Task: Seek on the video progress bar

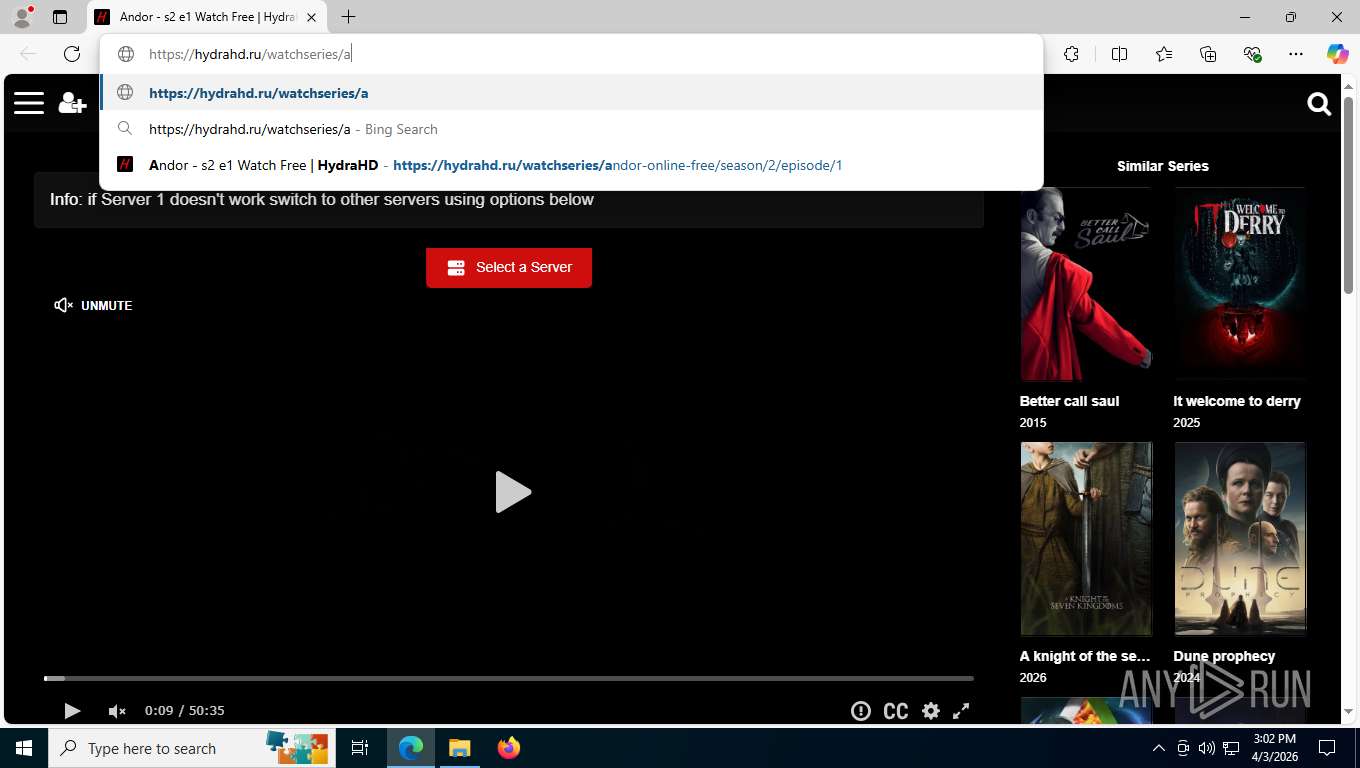Action: pos(508,678)
